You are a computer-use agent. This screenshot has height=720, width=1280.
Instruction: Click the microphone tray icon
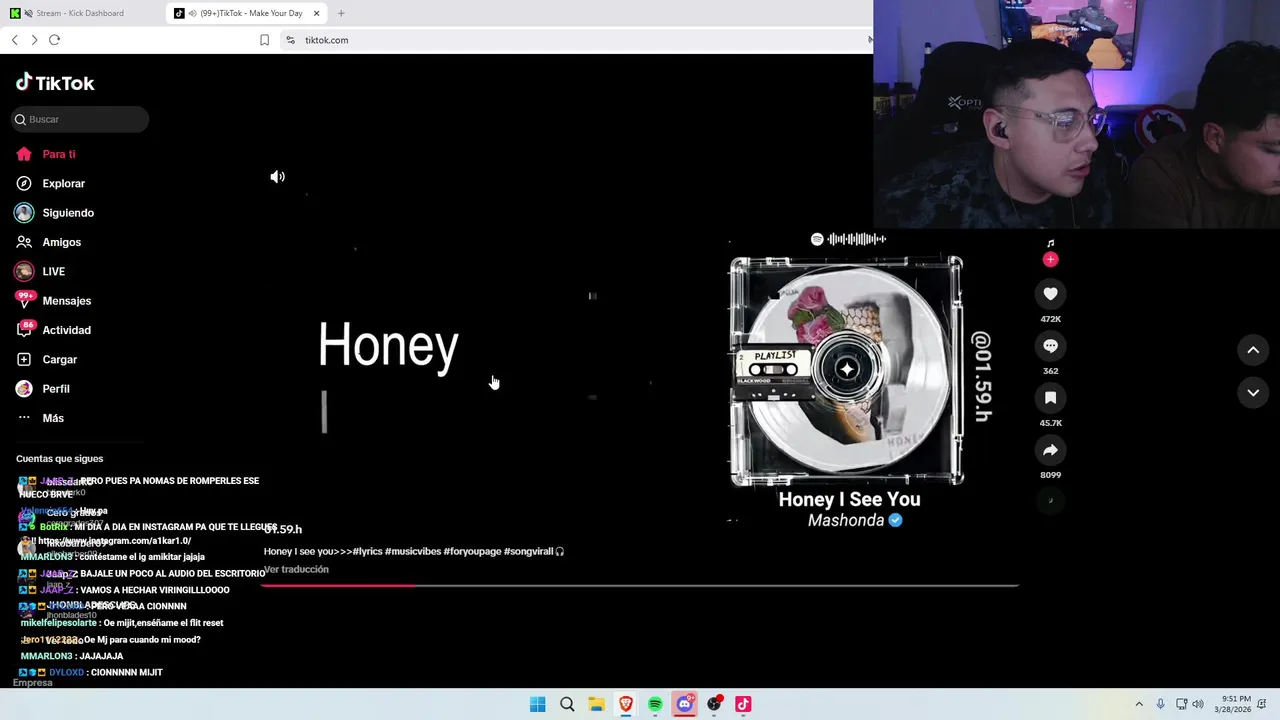[x=1160, y=704]
